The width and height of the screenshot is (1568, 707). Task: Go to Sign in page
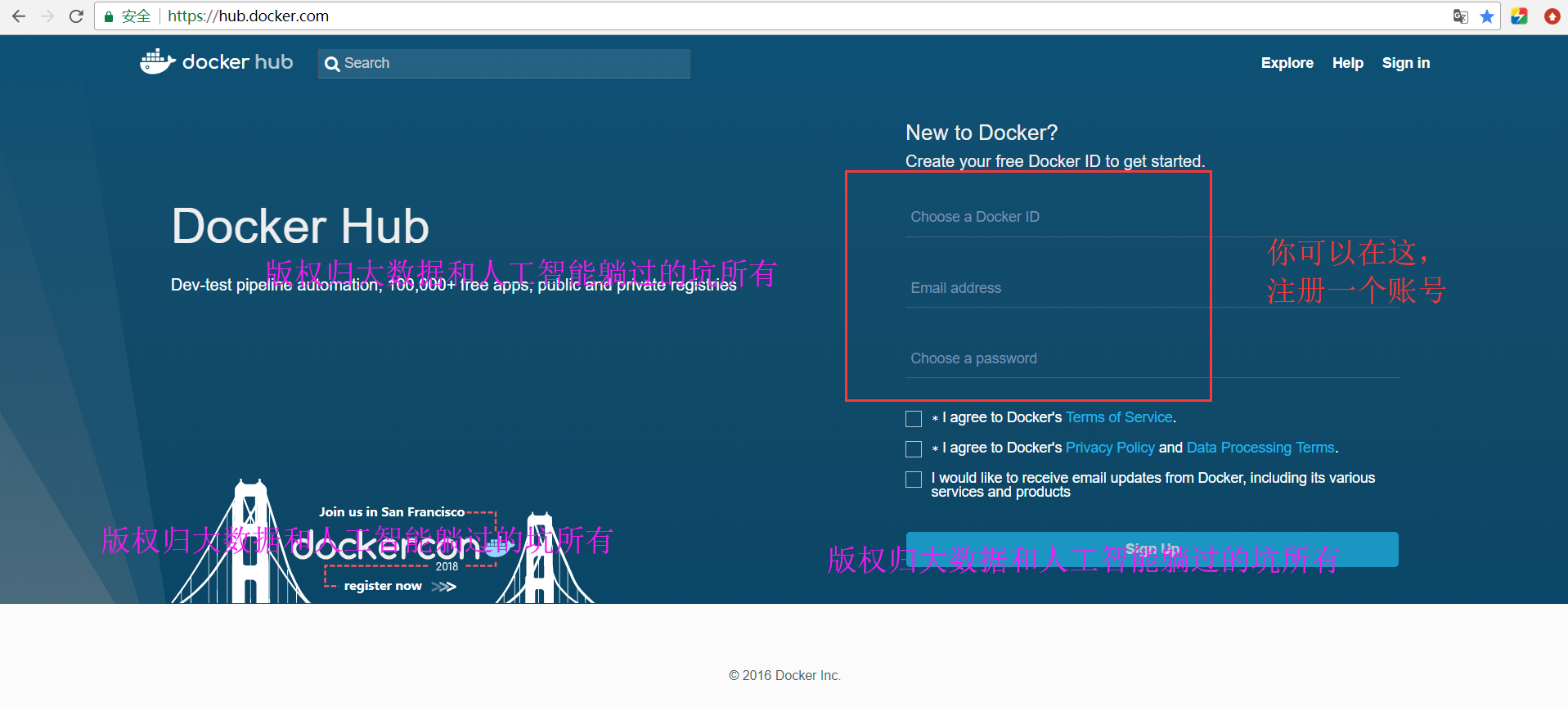tap(1405, 63)
